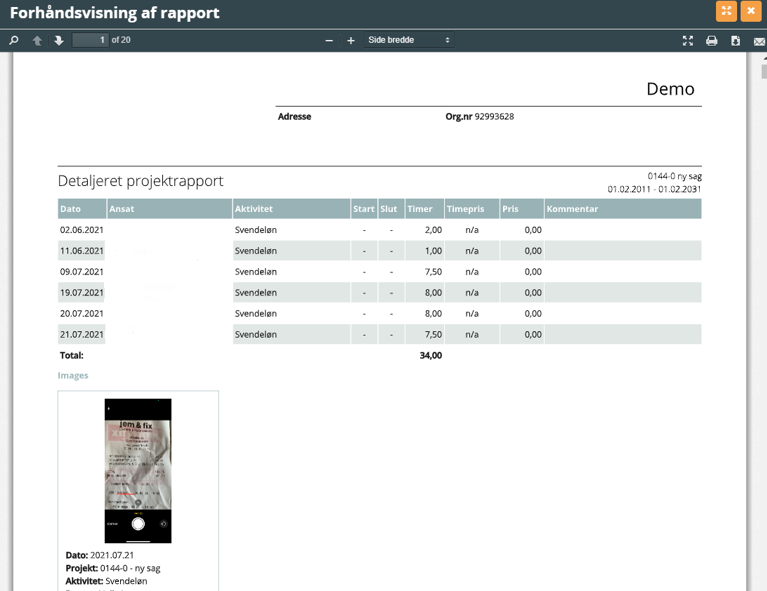Zoom in with the plus icon
This screenshot has height=591, width=767.
pyautogui.click(x=351, y=41)
